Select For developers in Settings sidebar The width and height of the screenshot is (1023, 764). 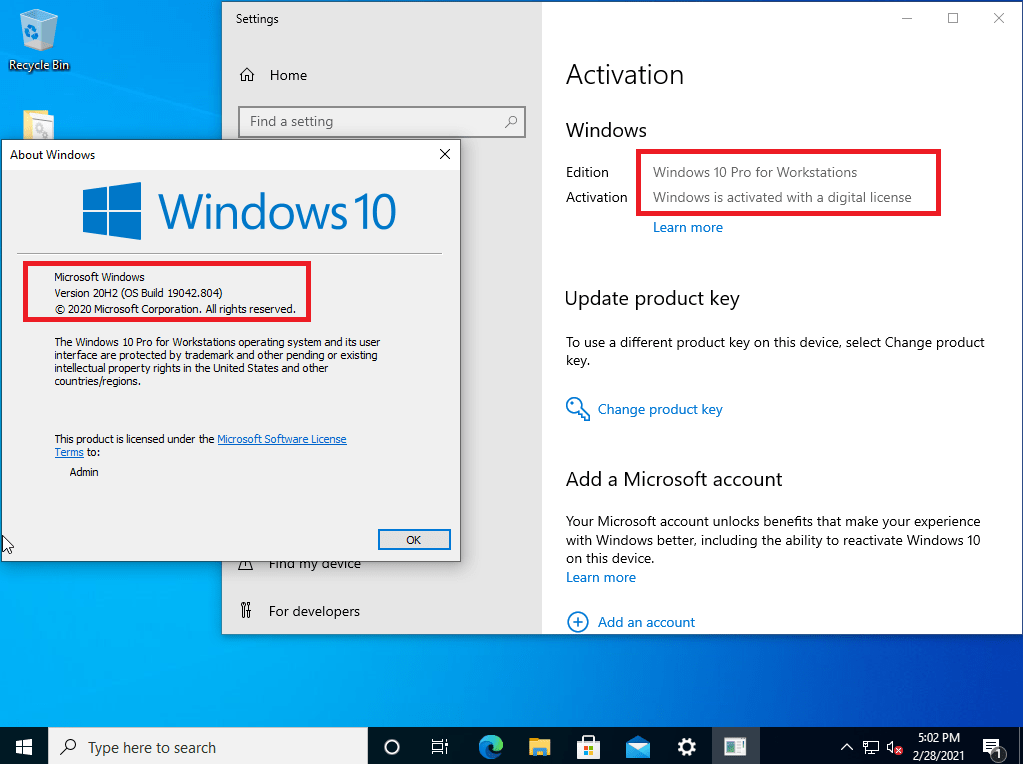pos(314,611)
